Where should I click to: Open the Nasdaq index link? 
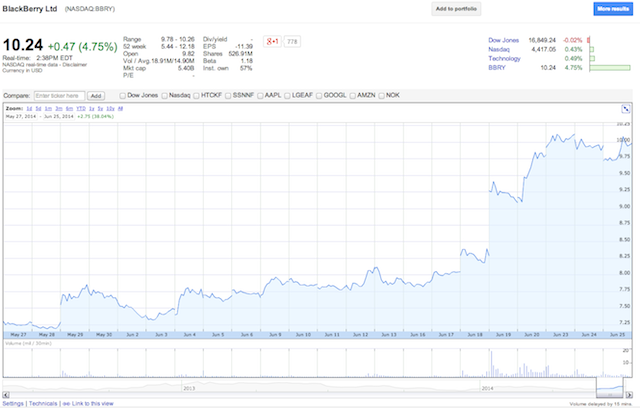(499, 49)
